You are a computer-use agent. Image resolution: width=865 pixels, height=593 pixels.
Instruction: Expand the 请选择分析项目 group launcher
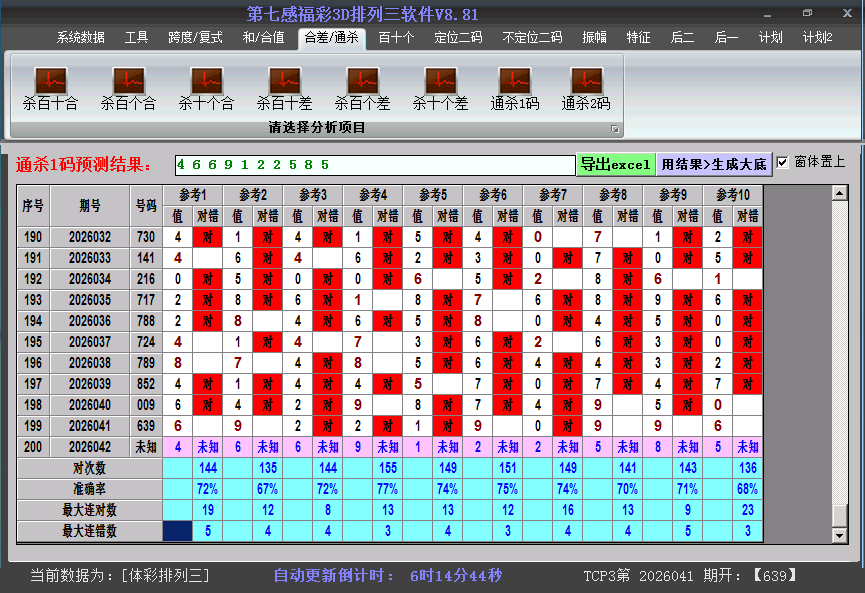615,129
